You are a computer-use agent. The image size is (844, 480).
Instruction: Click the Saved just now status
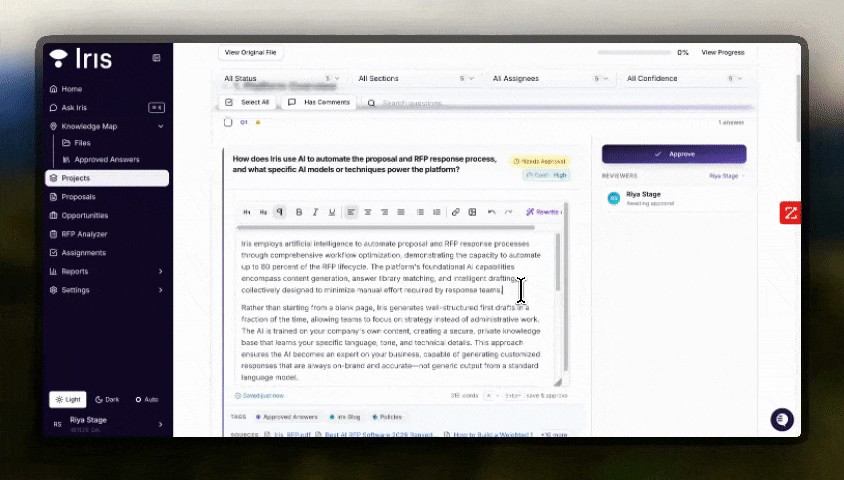tap(259, 396)
